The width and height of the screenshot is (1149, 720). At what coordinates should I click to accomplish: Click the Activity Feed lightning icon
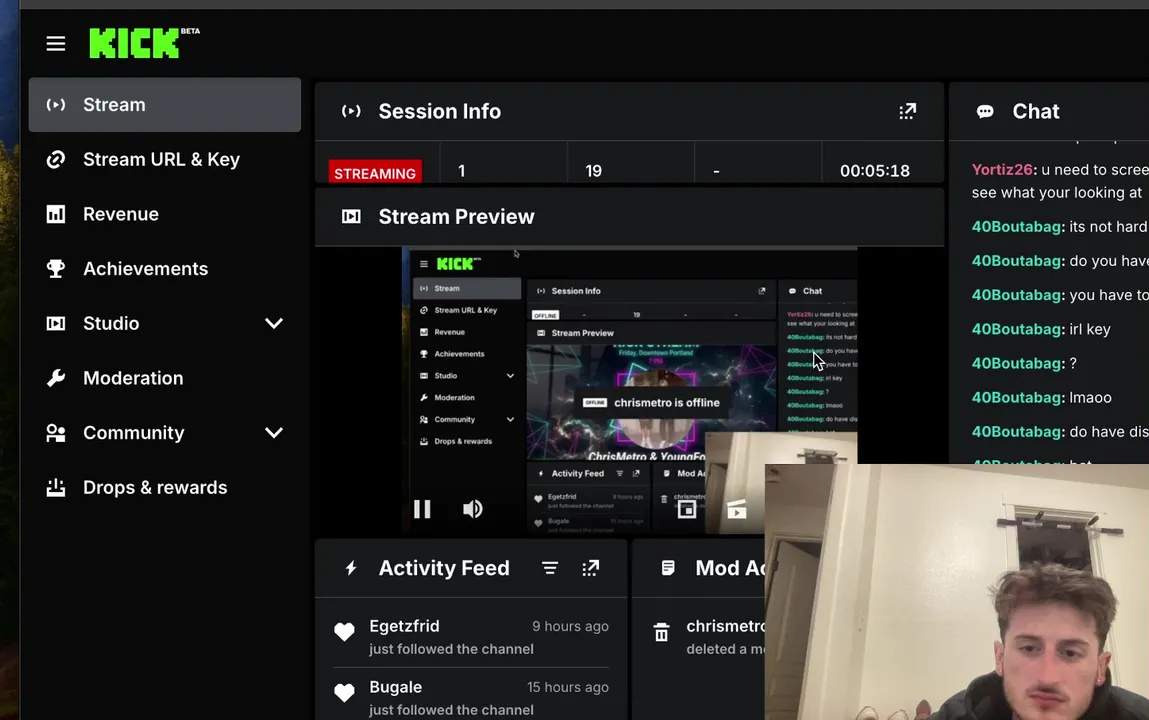click(351, 568)
